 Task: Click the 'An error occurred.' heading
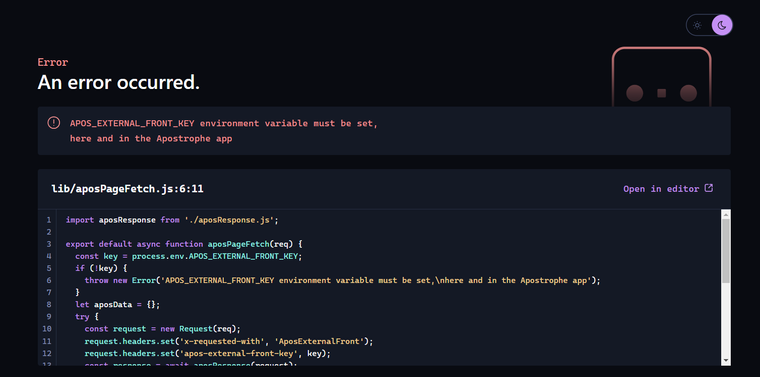click(119, 82)
